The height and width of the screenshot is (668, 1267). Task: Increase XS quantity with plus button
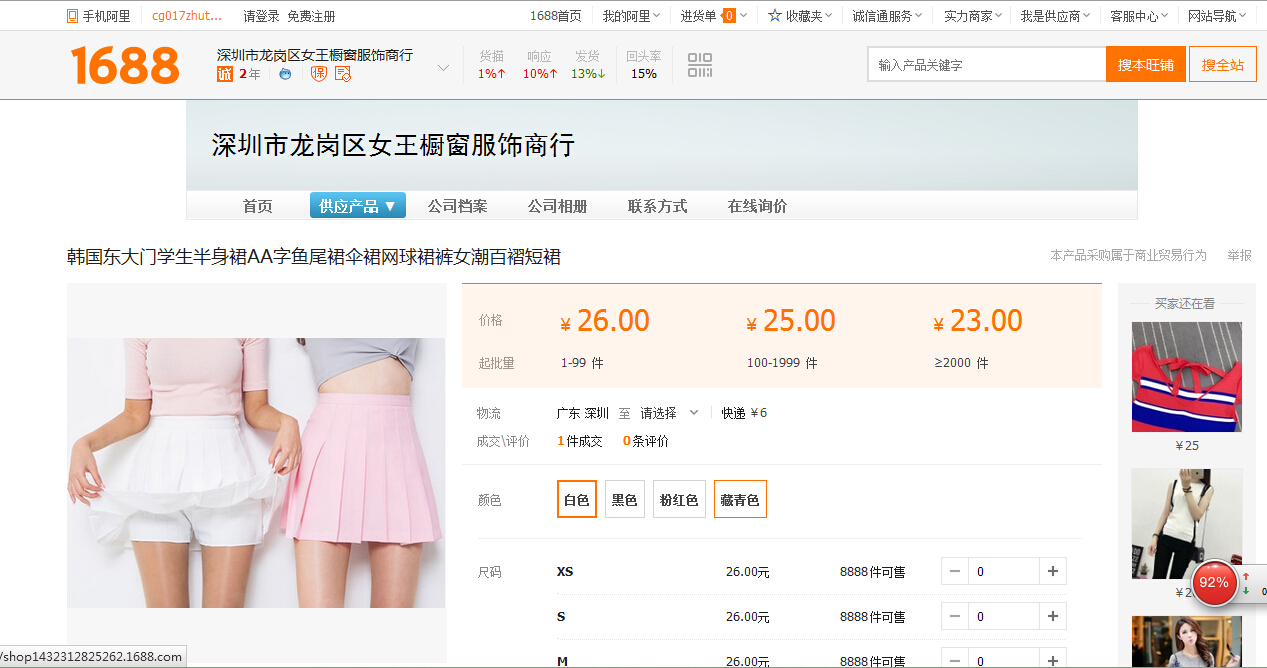1052,572
